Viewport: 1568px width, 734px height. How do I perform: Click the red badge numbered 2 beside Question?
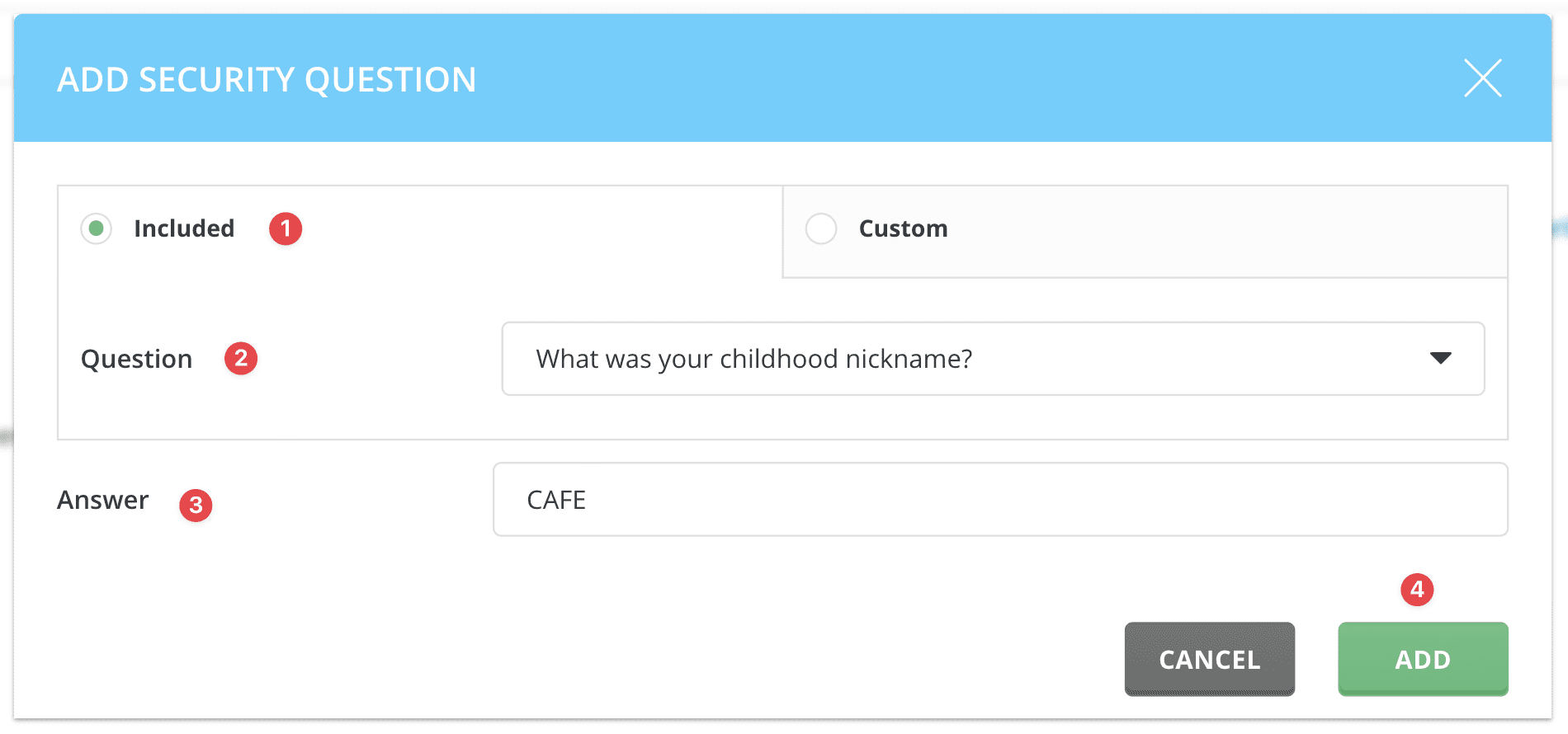click(241, 358)
